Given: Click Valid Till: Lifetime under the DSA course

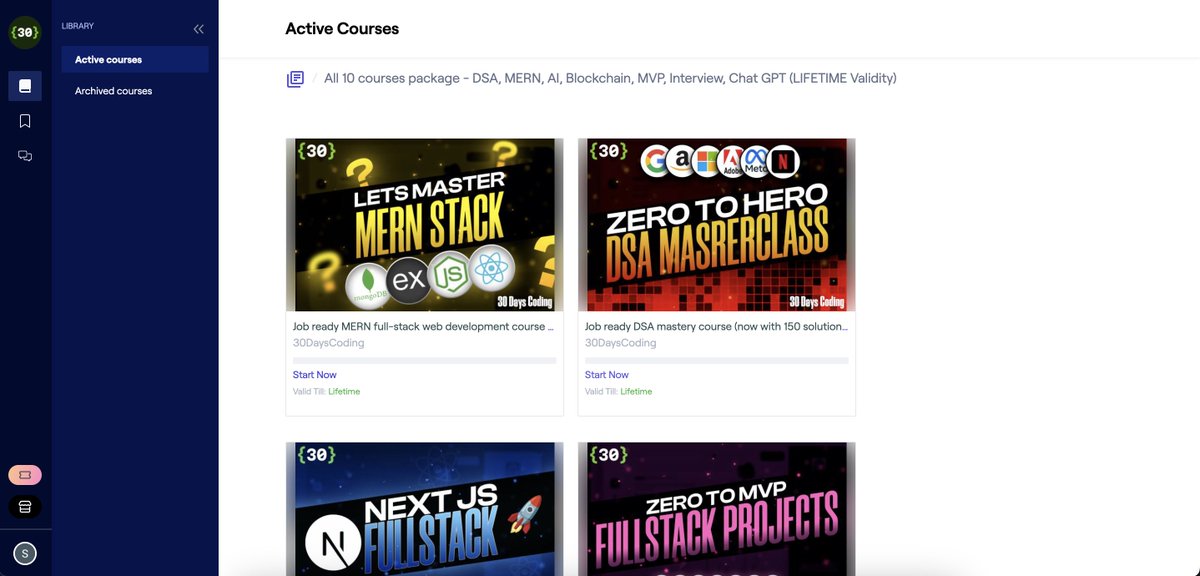Looking at the screenshot, I should coord(618,392).
